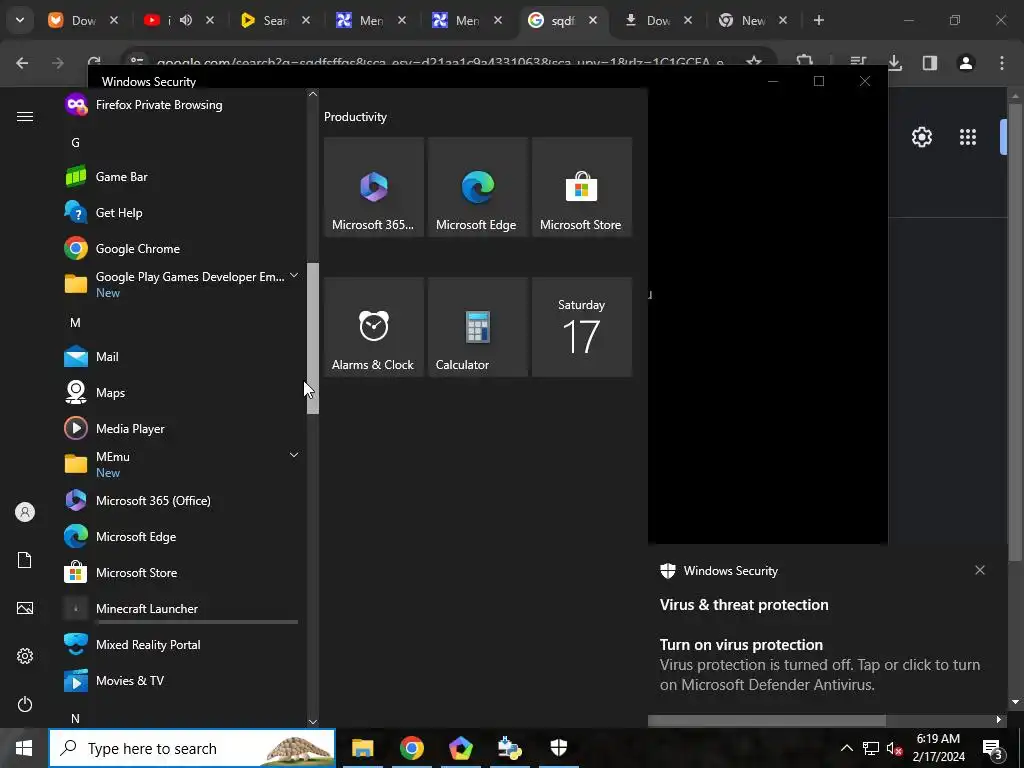Open the clock showing 6:19 AM
Screen dimensions: 1024x768
(938, 748)
